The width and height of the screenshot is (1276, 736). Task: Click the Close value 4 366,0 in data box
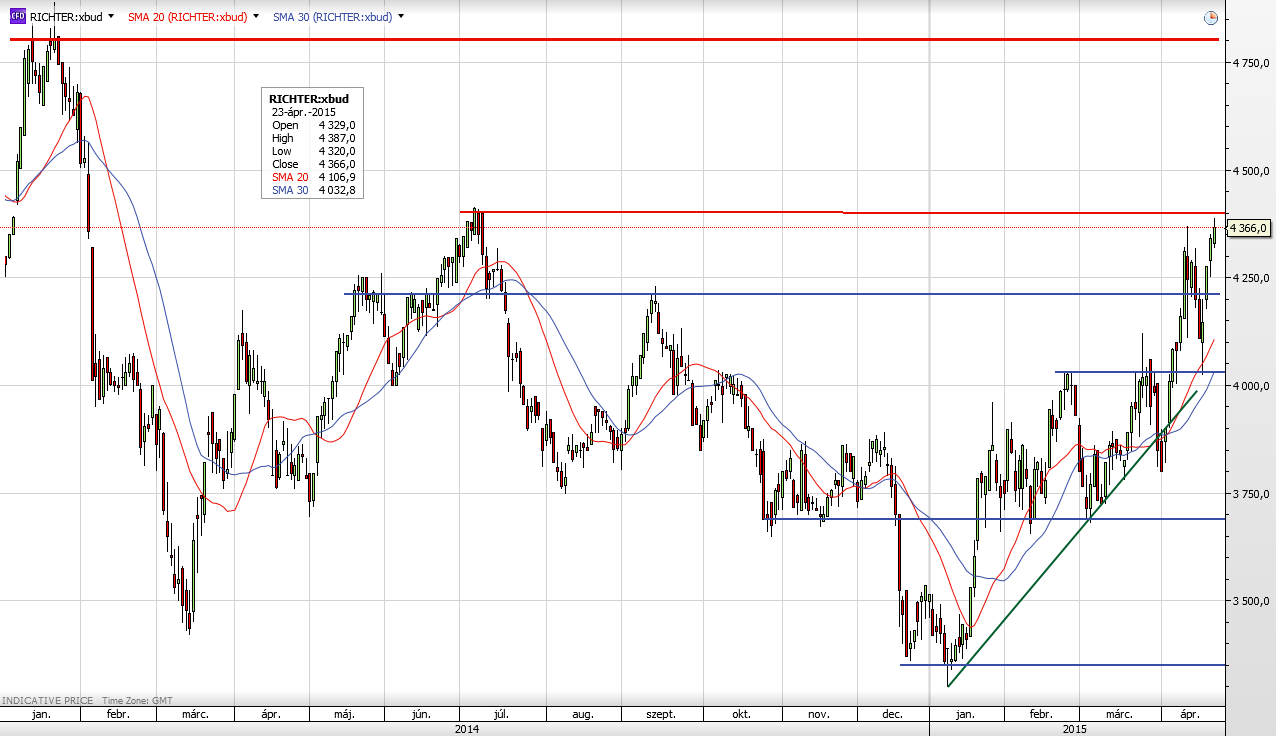pos(337,164)
